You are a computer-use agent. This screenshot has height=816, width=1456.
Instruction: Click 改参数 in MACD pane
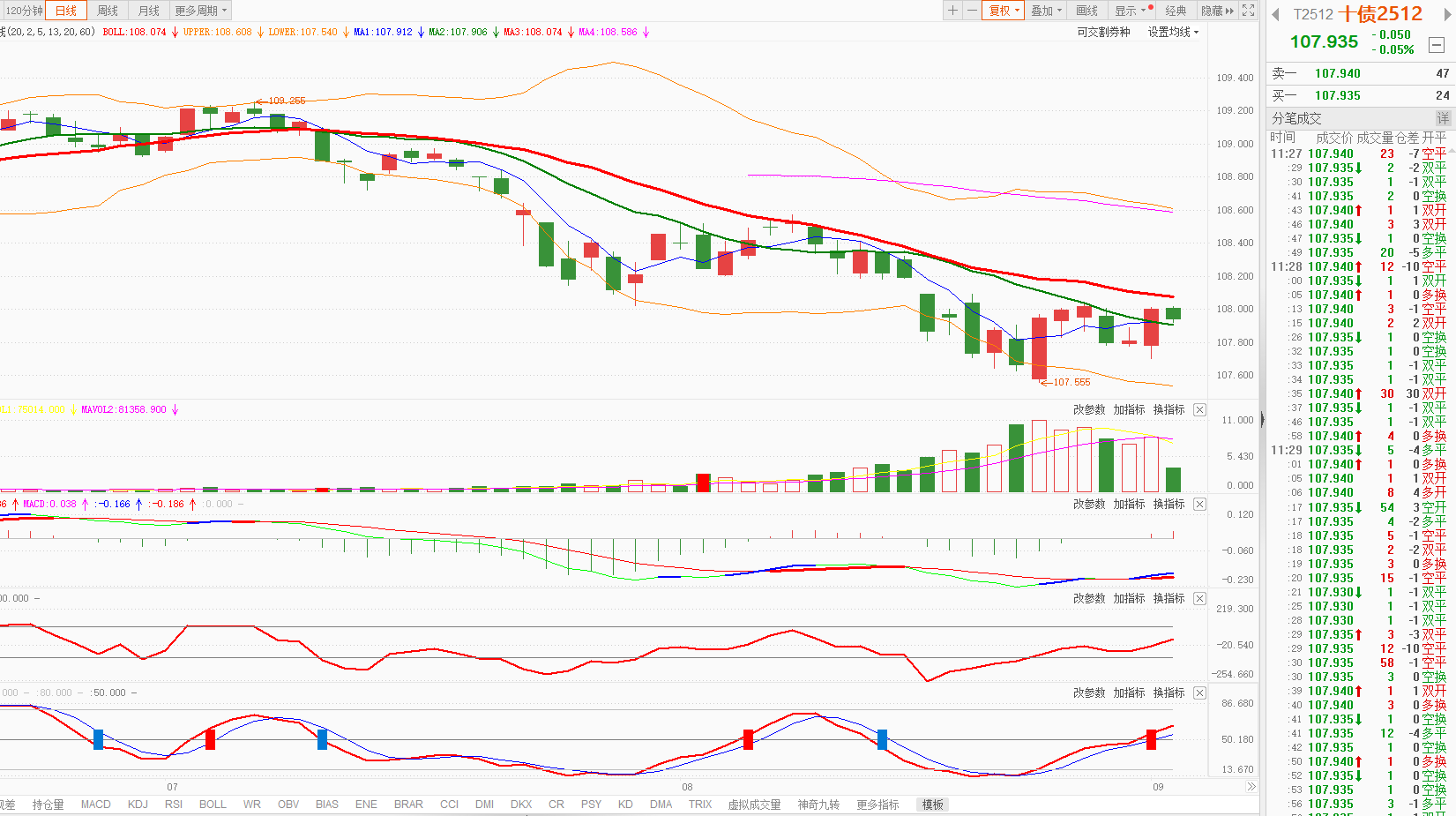click(1089, 505)
